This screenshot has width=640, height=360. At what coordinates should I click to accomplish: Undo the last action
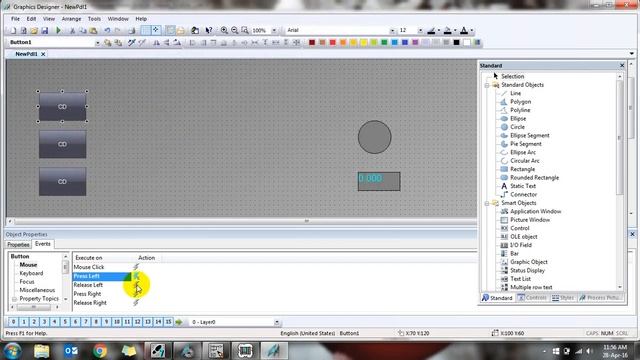107,31
